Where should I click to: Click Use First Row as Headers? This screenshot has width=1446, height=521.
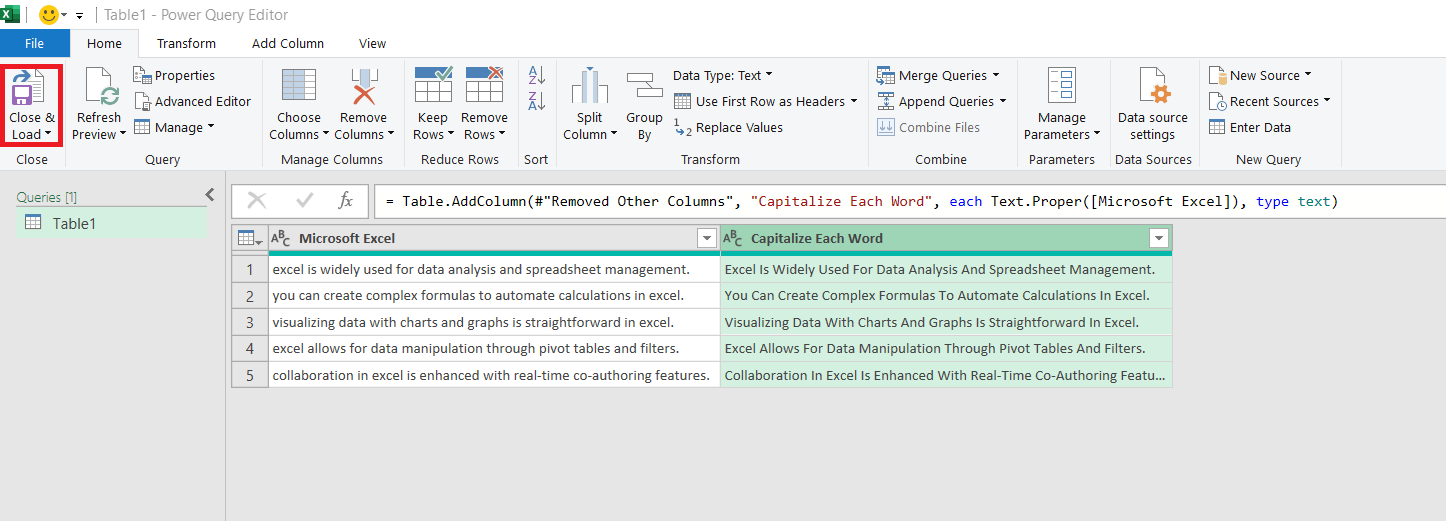(766, 101)
